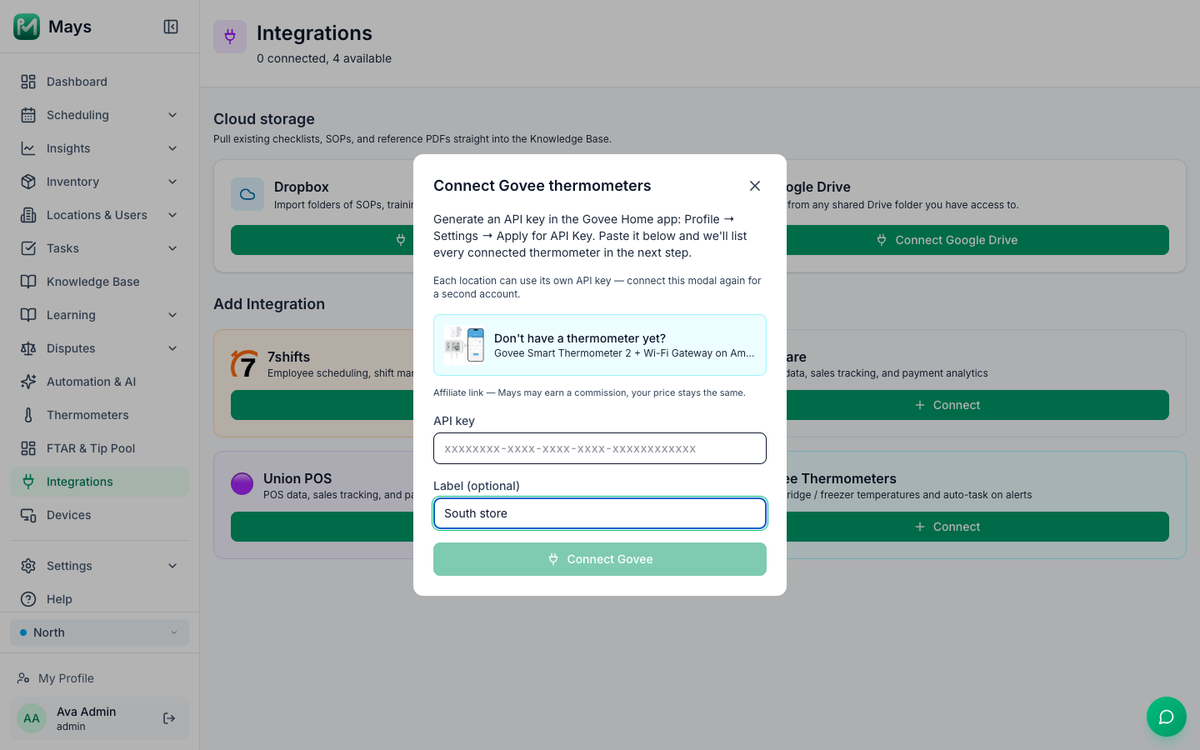Click the Disputes scales icon
Image resolution: width=1200 pixels, height=750 pixels.
[28, 348]
